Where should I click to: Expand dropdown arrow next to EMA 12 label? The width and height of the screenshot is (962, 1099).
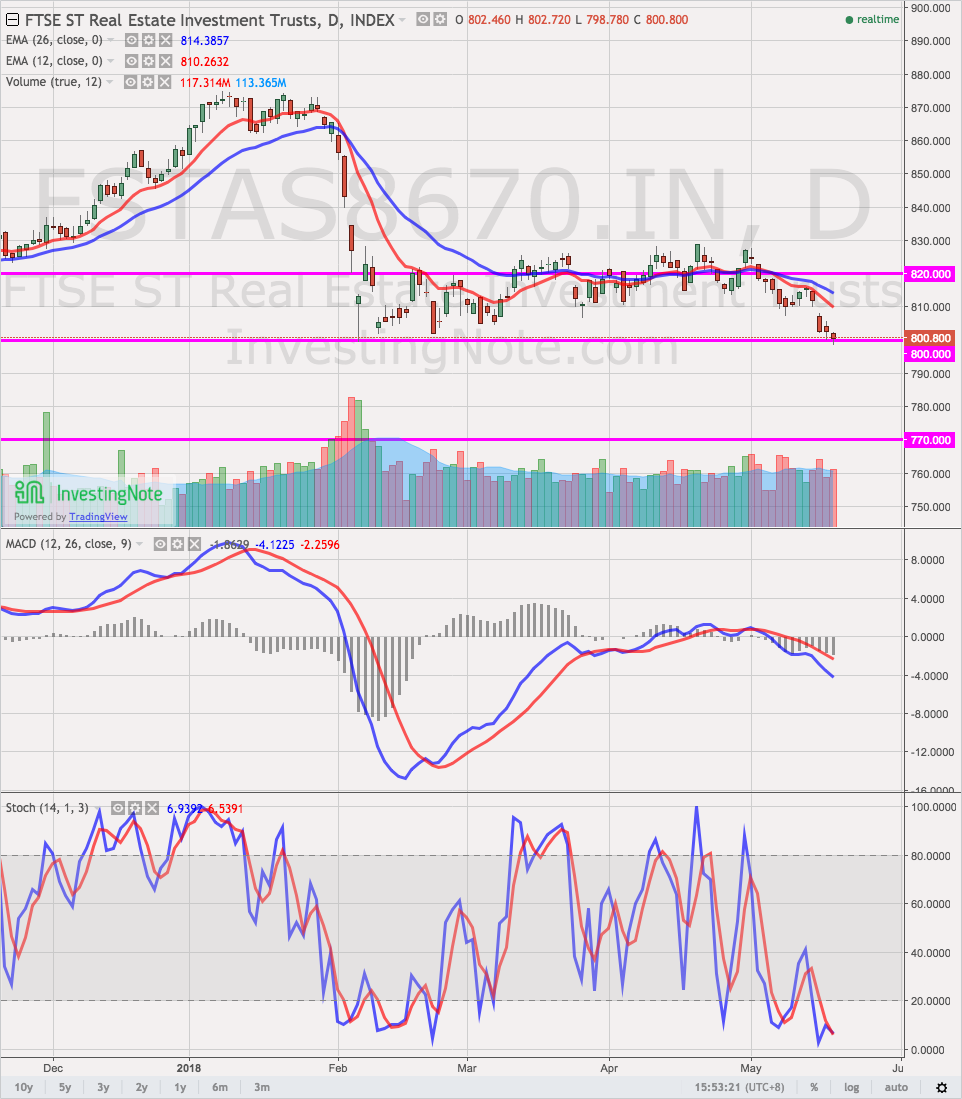click(112, 62)
